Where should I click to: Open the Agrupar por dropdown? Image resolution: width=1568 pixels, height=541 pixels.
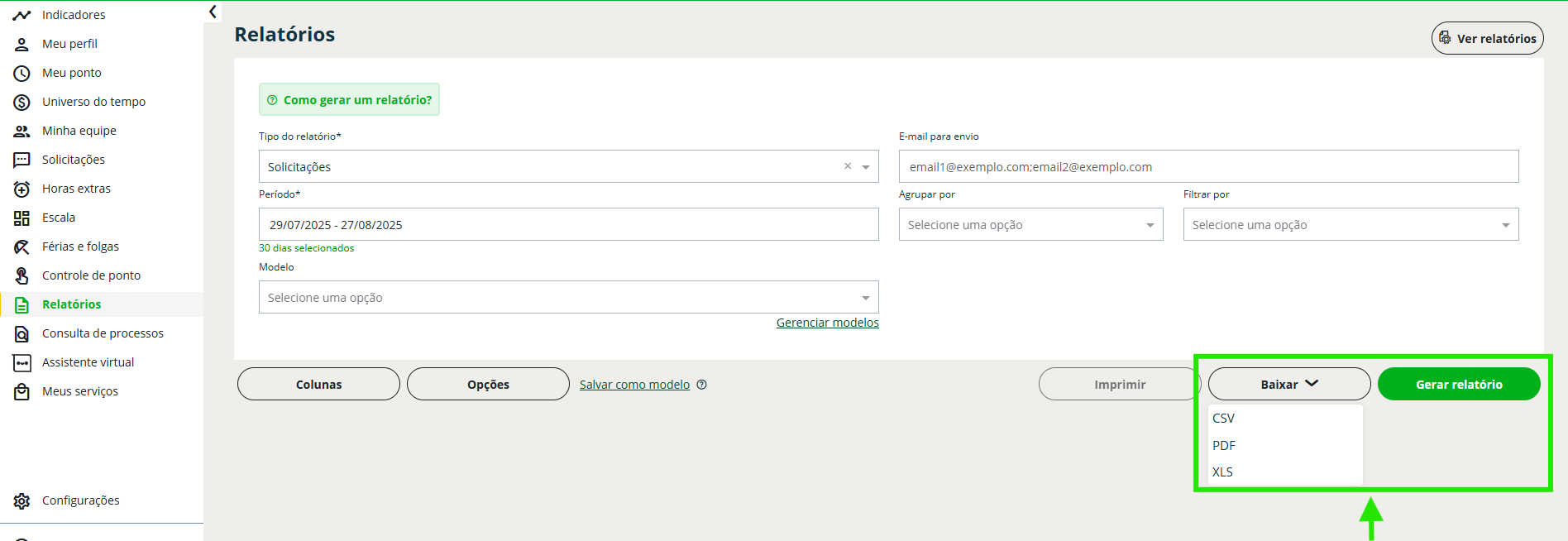tap(1030, 225)
